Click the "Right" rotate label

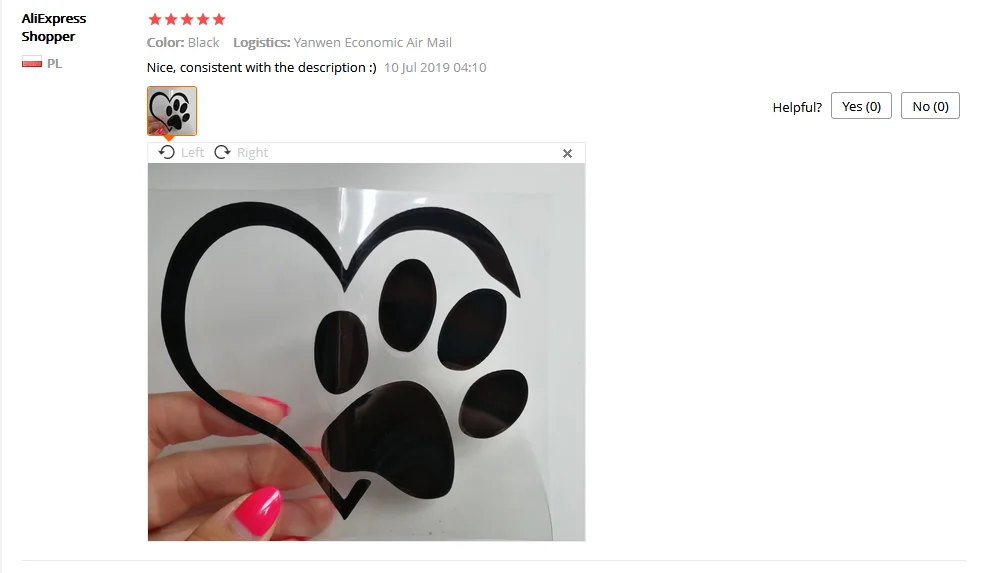pyautogui.click(x=252, y=153)
